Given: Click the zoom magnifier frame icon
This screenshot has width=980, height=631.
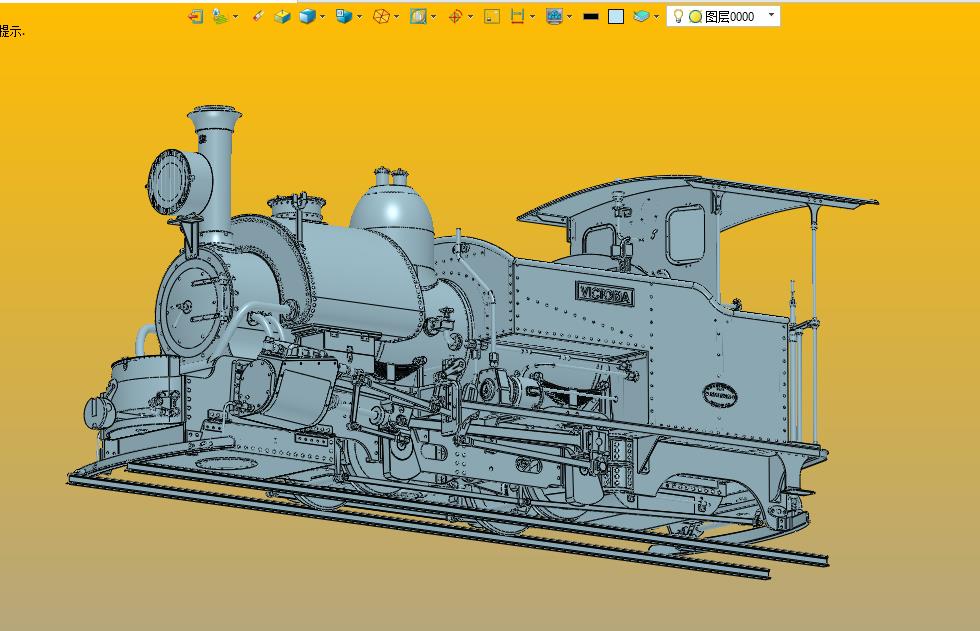Looking at the screenshot, I should (x=418, y=16).
